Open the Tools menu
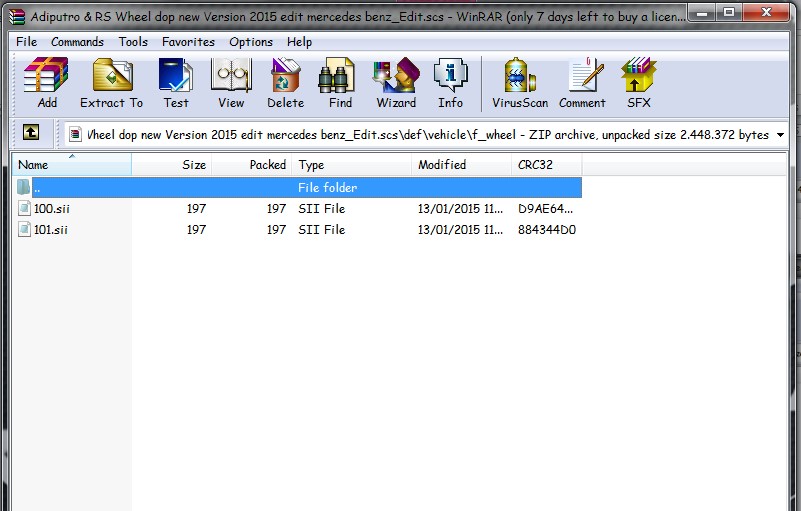 tap(133, 42)
